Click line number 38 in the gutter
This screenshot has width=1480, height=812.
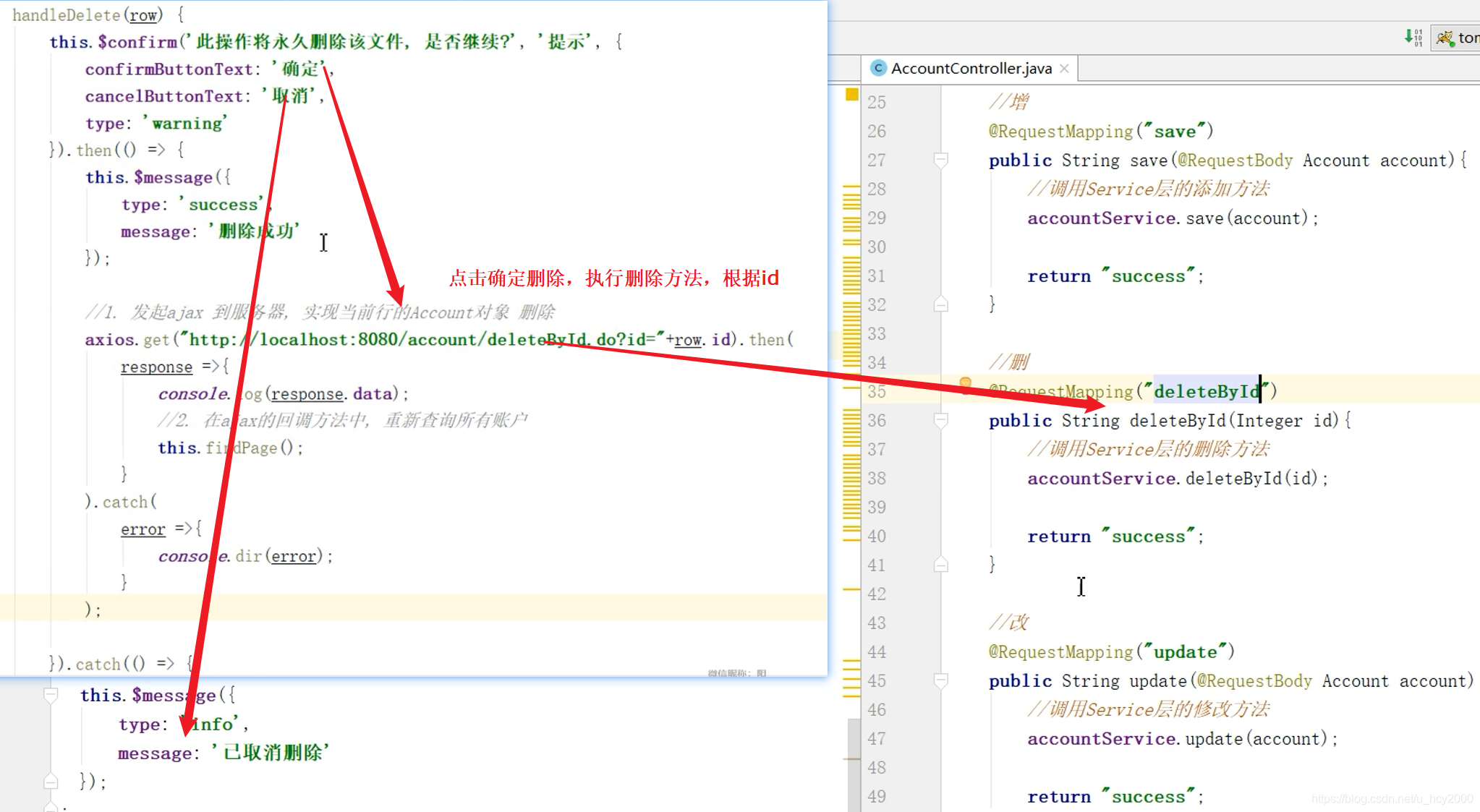click(x=877, y=479)
